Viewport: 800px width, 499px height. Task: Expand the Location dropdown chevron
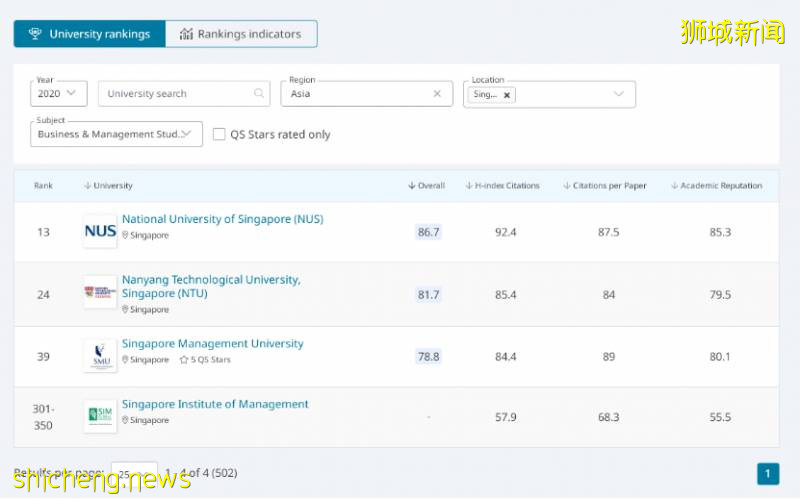coord(619,94)
